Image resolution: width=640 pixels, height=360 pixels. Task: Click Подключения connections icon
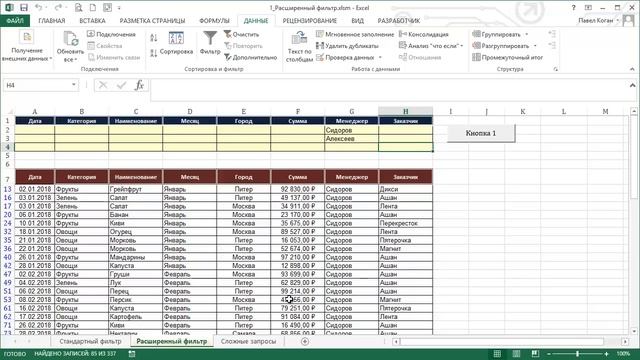91,34
